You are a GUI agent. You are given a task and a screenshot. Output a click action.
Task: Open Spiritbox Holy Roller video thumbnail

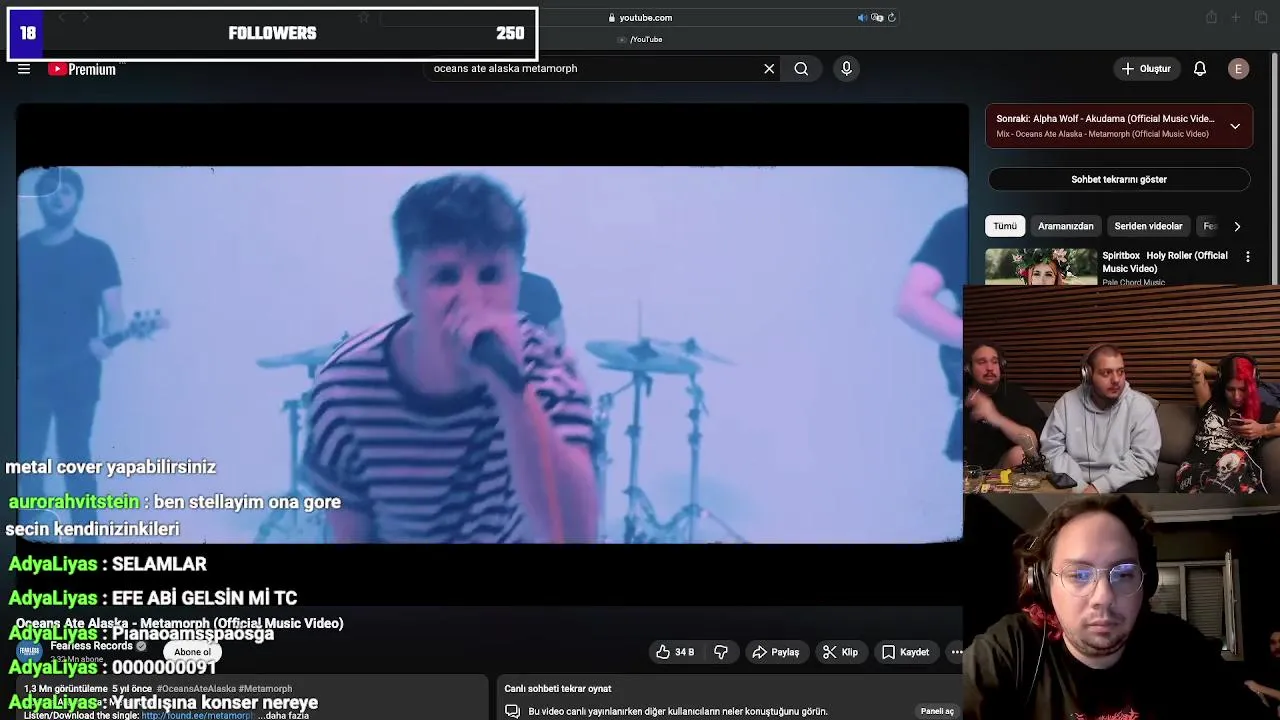pyautogui.click(x=1041, y=266)
